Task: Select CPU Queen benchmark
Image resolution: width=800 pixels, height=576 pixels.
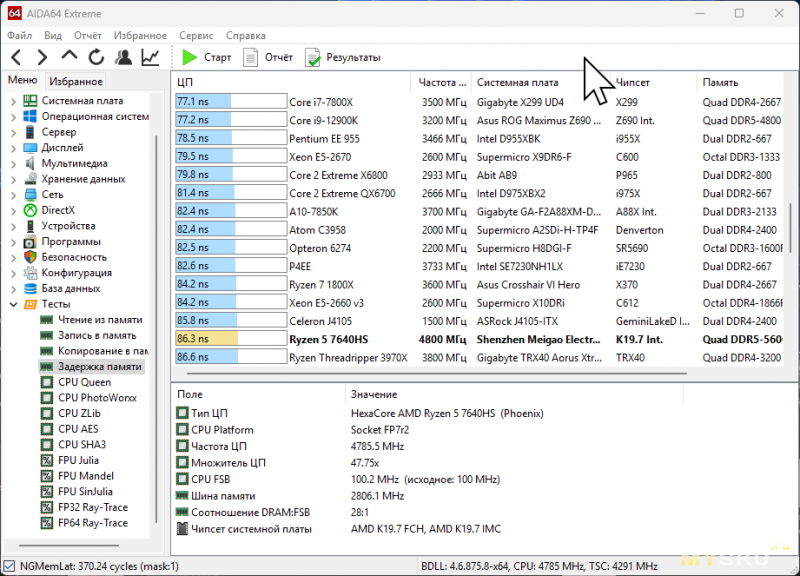Action: (x=84, y=382)
